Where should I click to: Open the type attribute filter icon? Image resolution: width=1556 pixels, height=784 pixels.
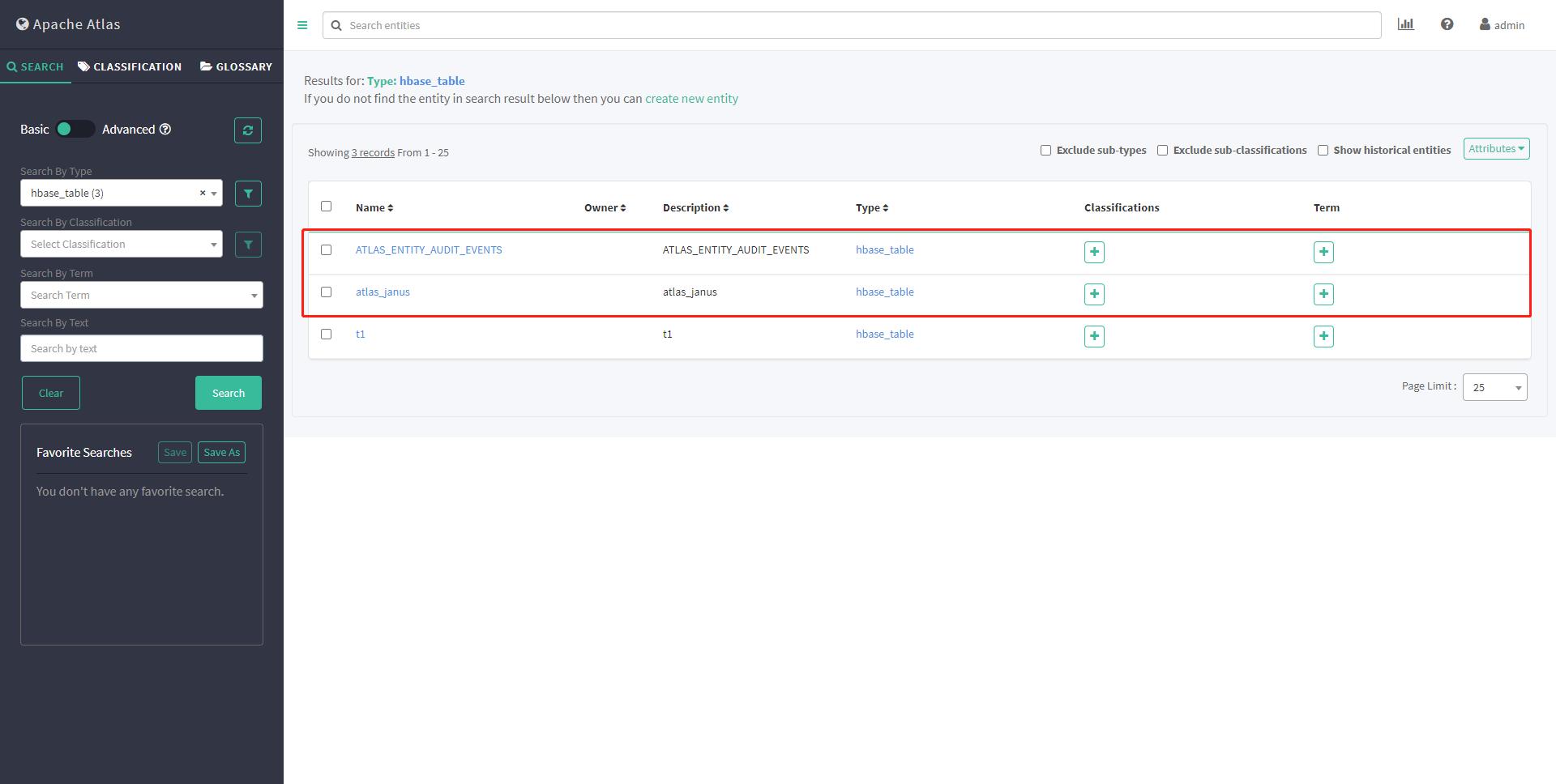click(248, 194)
